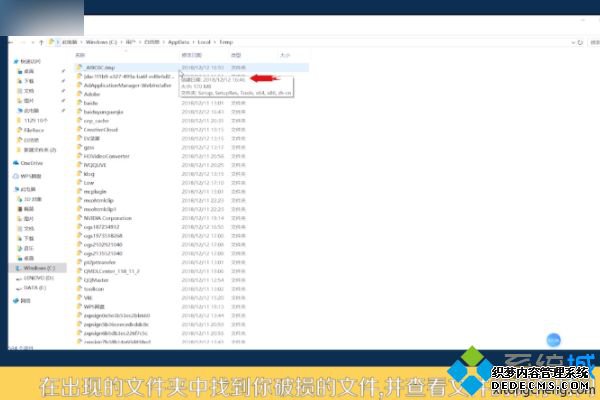Click the search box at top right

[594, 42]
